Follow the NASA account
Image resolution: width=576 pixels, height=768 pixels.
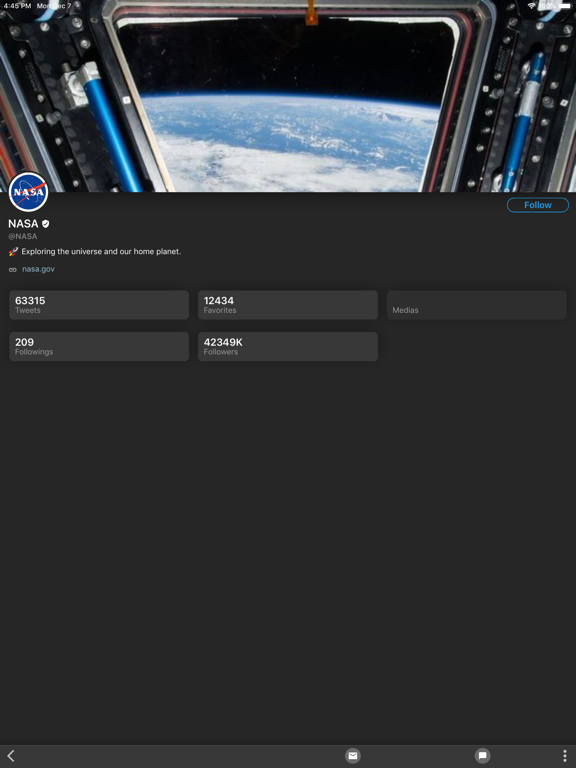coord(538,205)
